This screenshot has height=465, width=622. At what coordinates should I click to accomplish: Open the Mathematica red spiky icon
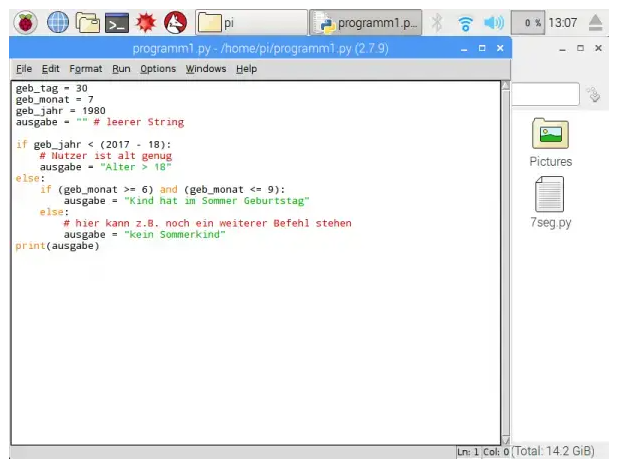(146, 23)
